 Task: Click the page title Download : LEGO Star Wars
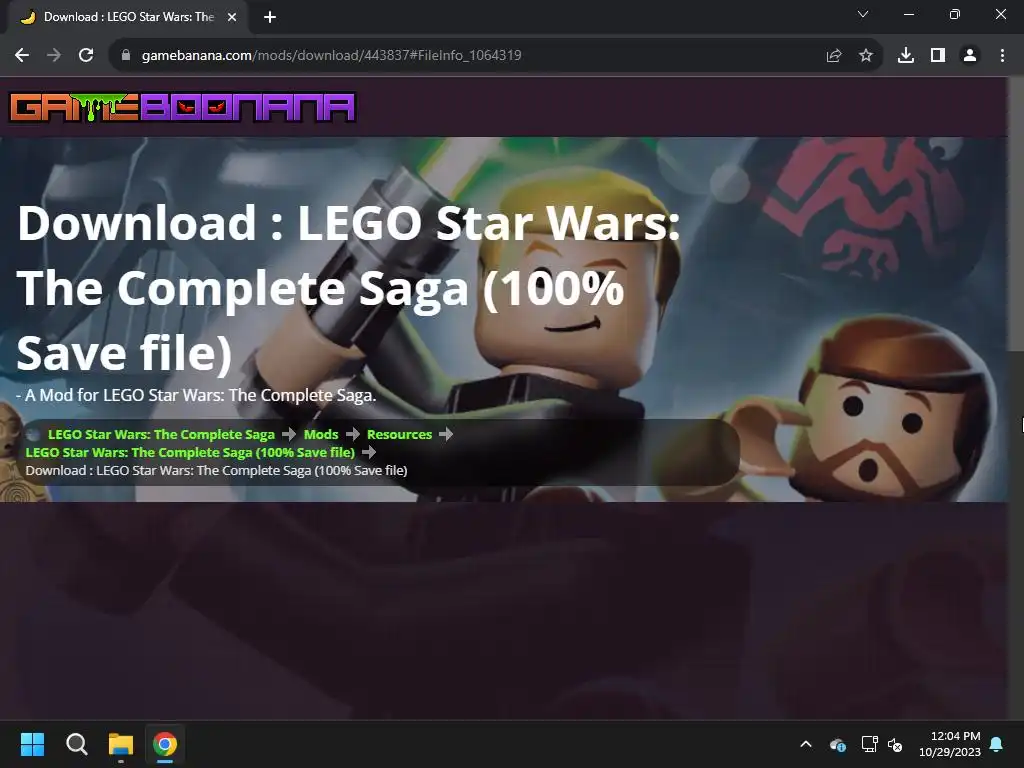point(349,288)
